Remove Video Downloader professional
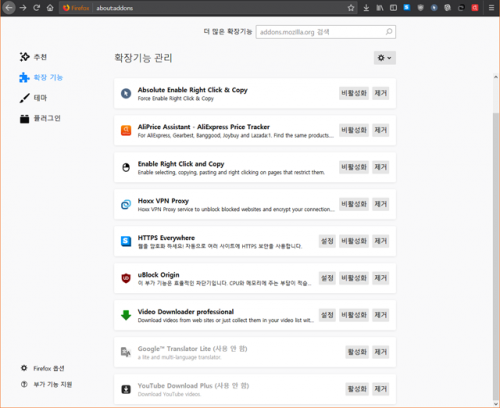The height and width of the screenshot is (408, 500). click(x=380, y=315)
